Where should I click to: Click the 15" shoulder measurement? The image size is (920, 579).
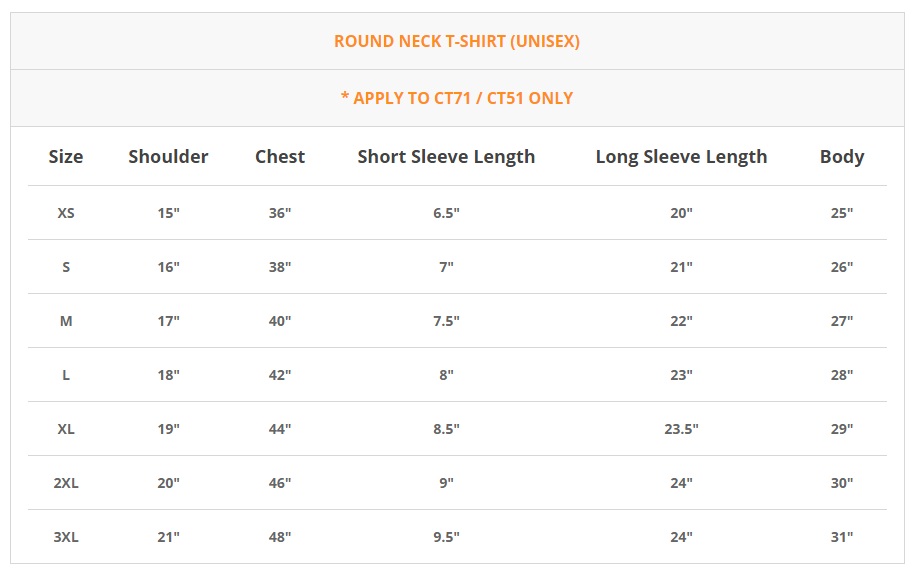coord(168,213)
